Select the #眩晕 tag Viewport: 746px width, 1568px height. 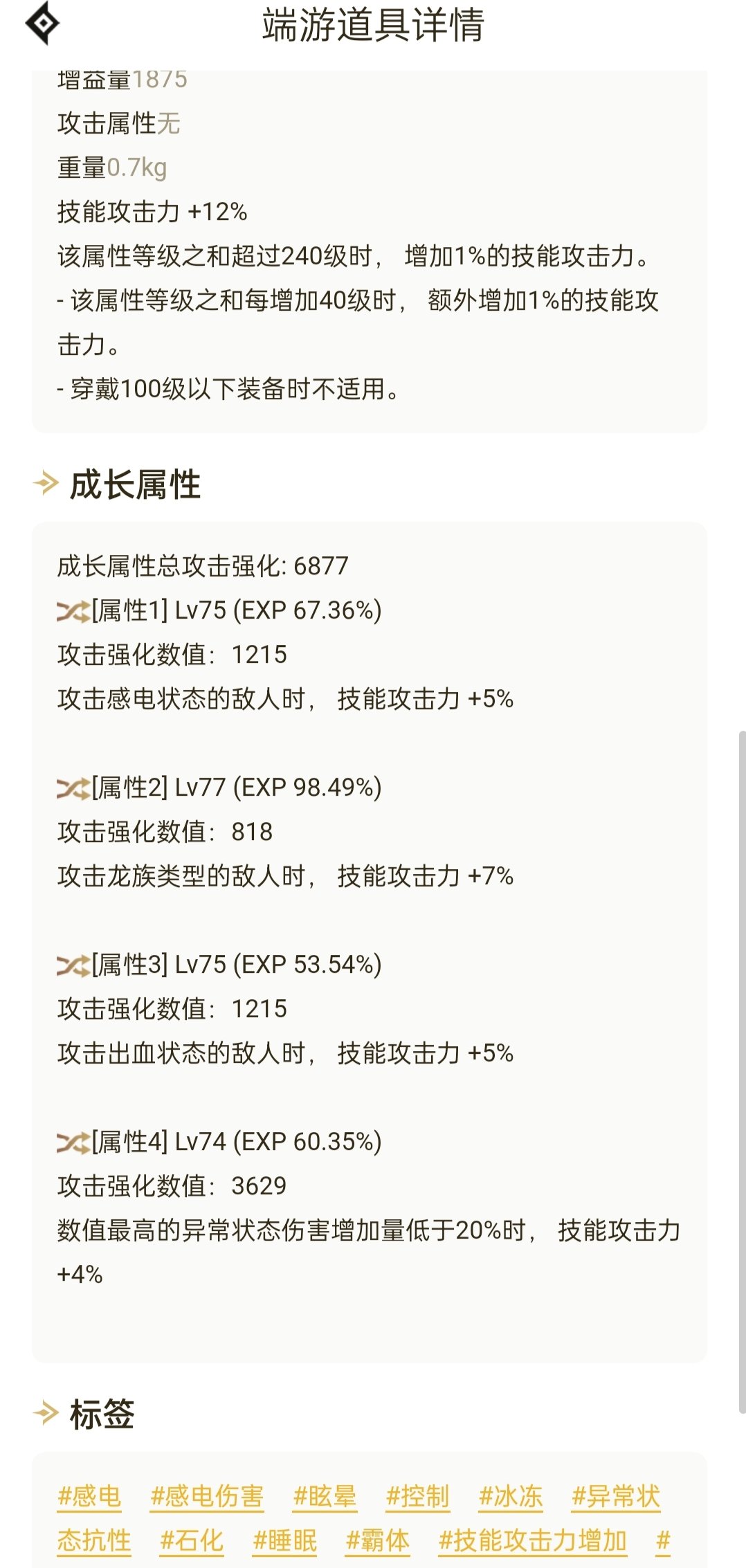click(x=325, y=1497)
